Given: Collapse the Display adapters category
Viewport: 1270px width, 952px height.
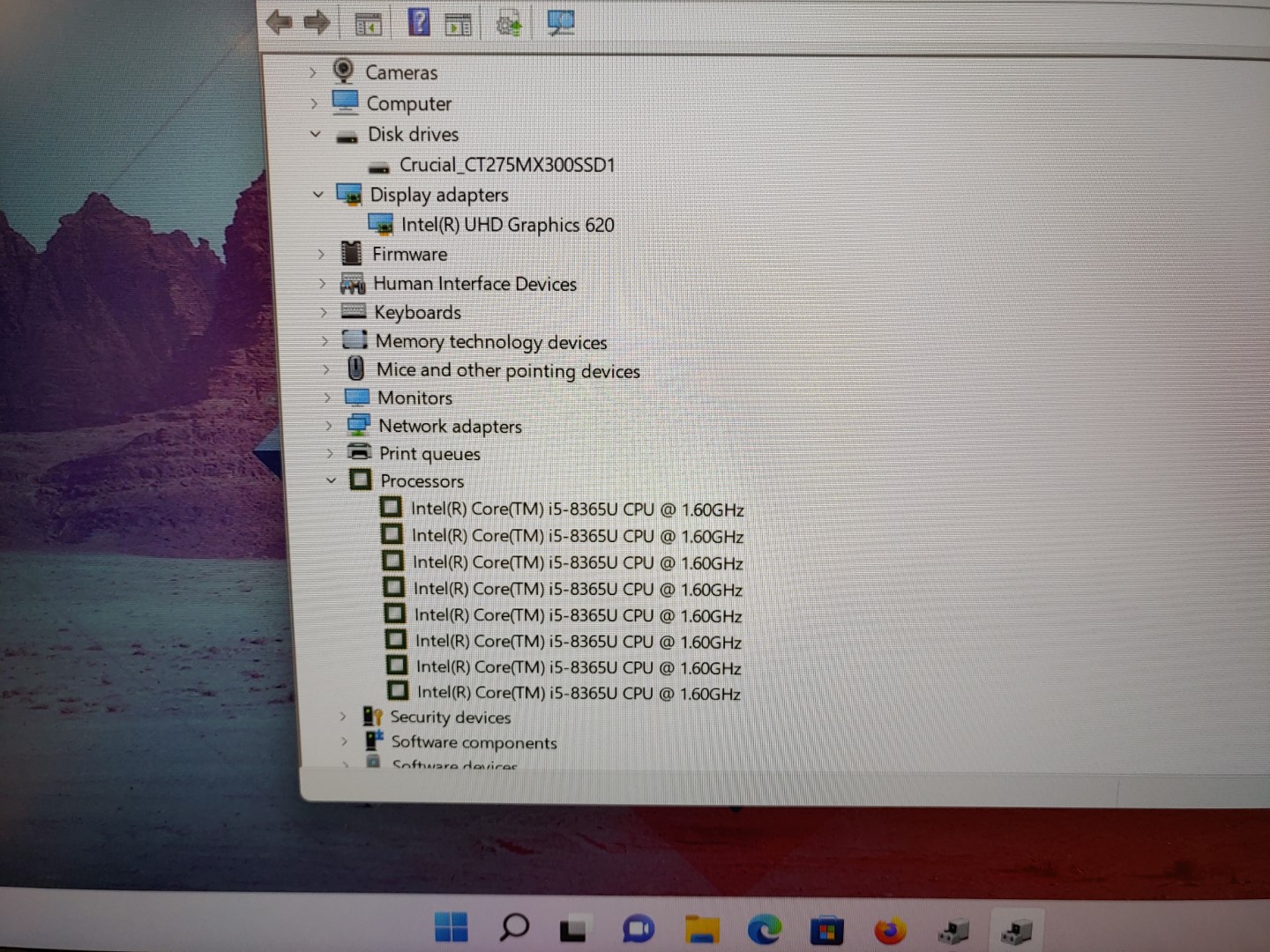Looking at the screenshot, I should [x=318, y=194].
